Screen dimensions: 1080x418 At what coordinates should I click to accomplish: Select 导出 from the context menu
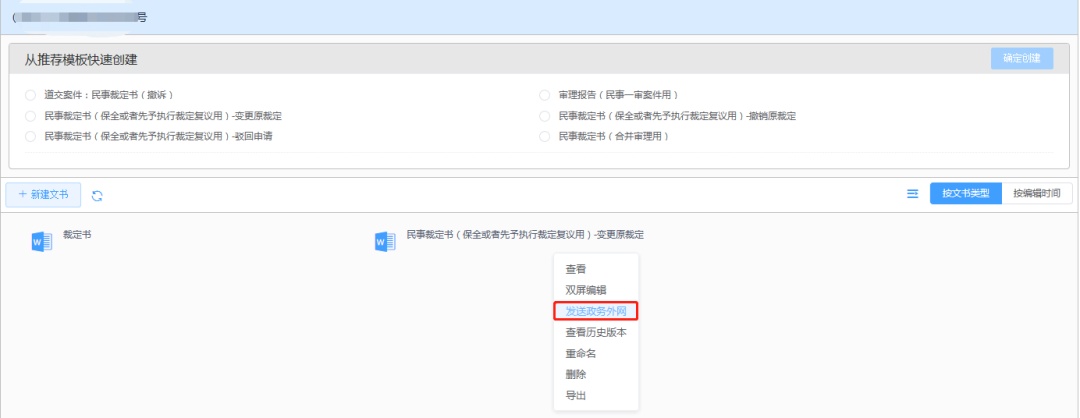coord(576,395)
